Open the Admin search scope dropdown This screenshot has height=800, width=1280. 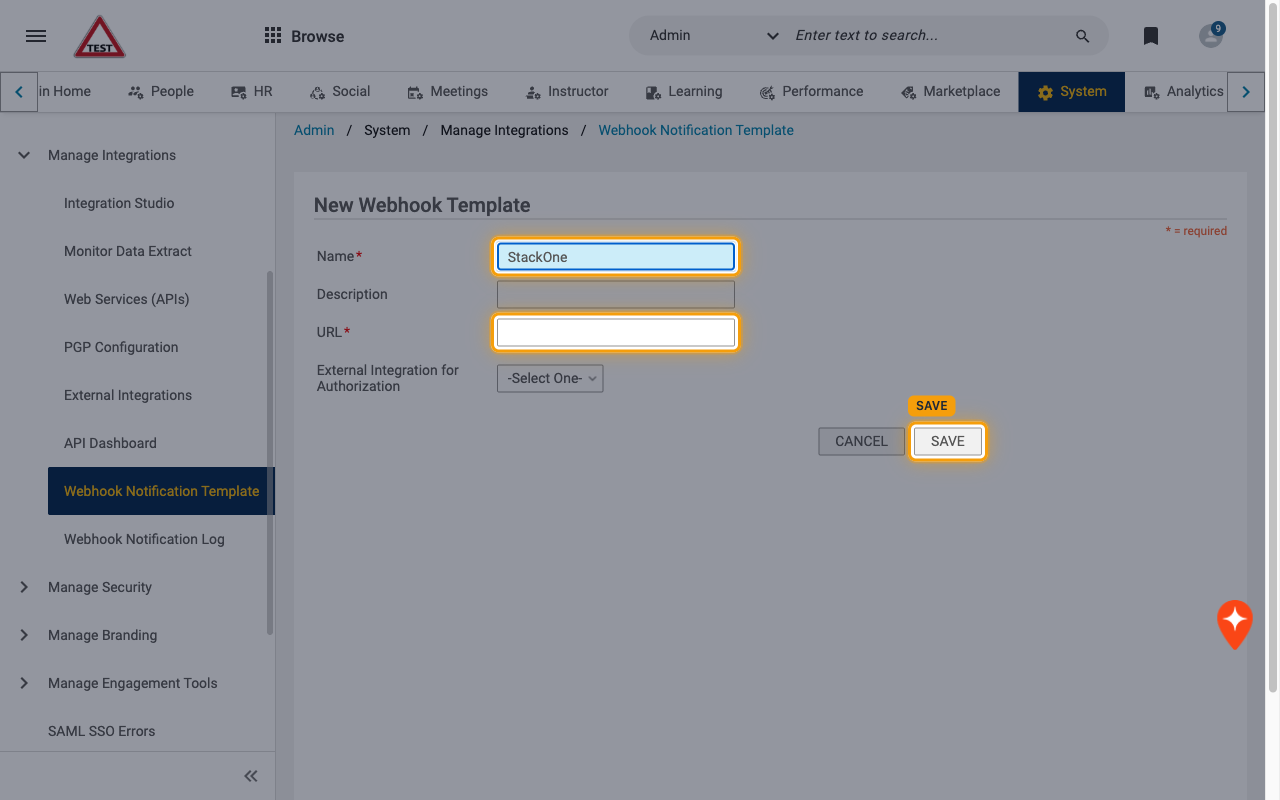(714, 35)
